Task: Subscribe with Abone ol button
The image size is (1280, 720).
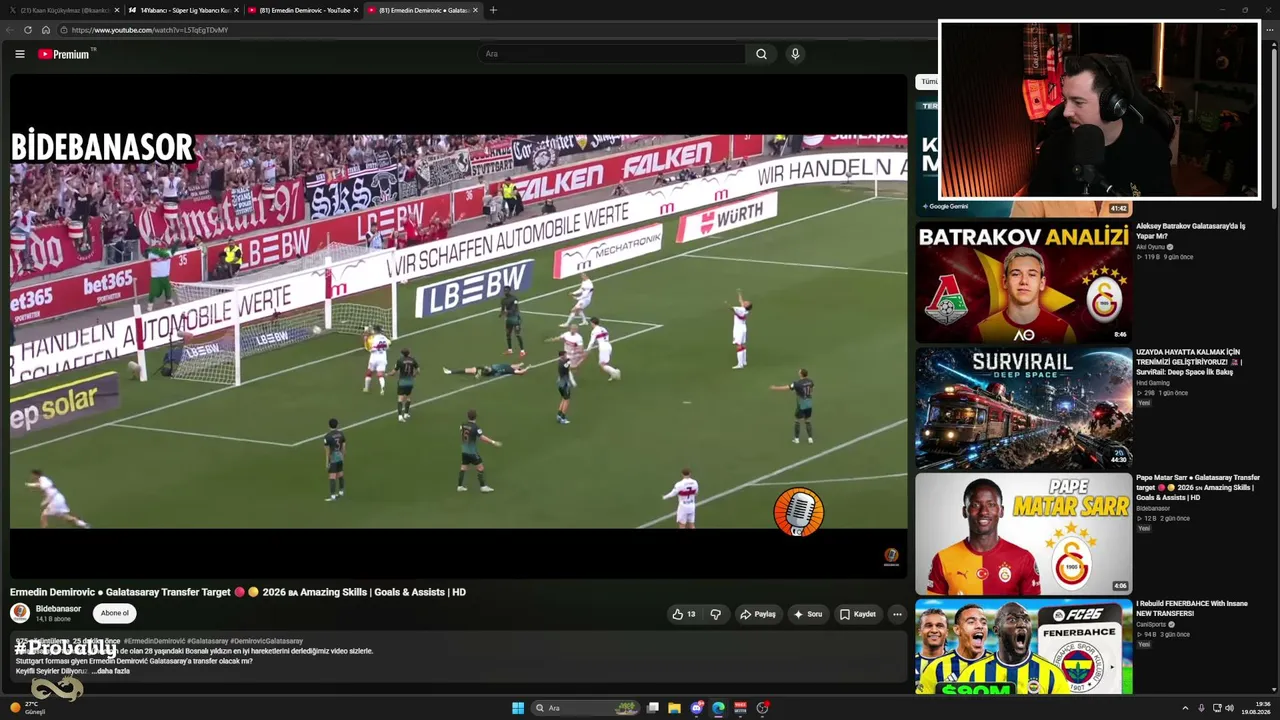Action: (115, 613)
